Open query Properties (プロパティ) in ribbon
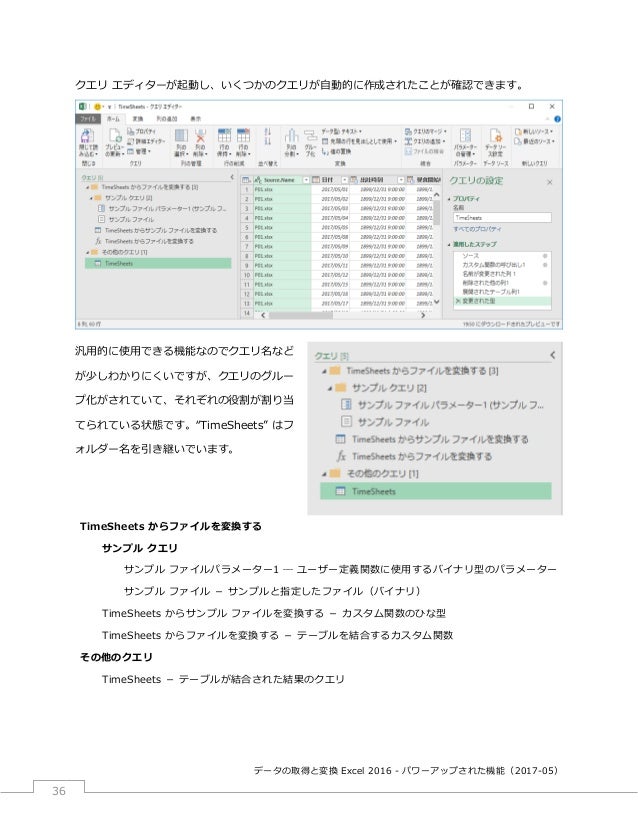The image size is (638, 826). (x=141, y=131)
